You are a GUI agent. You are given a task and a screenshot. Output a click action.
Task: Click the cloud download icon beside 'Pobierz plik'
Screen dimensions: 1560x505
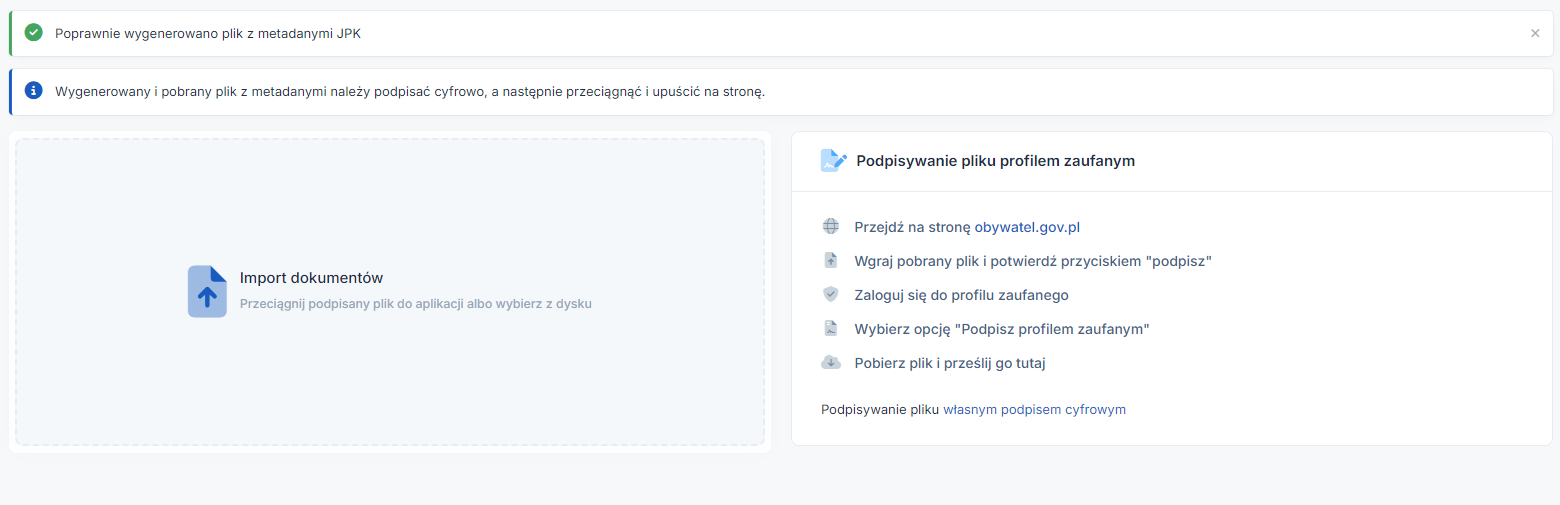pyautogui.click(x=830, y=363)
